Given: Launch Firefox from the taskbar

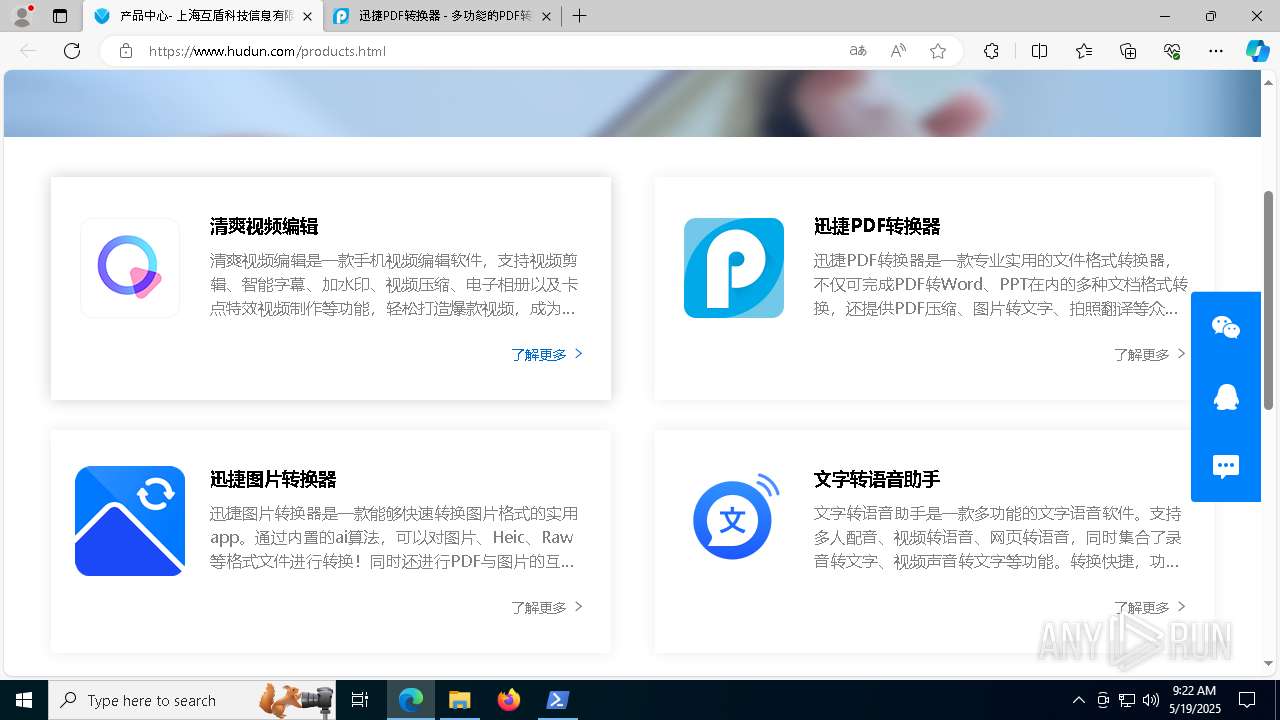Looking at the screenshot, I should pos(509,700).
